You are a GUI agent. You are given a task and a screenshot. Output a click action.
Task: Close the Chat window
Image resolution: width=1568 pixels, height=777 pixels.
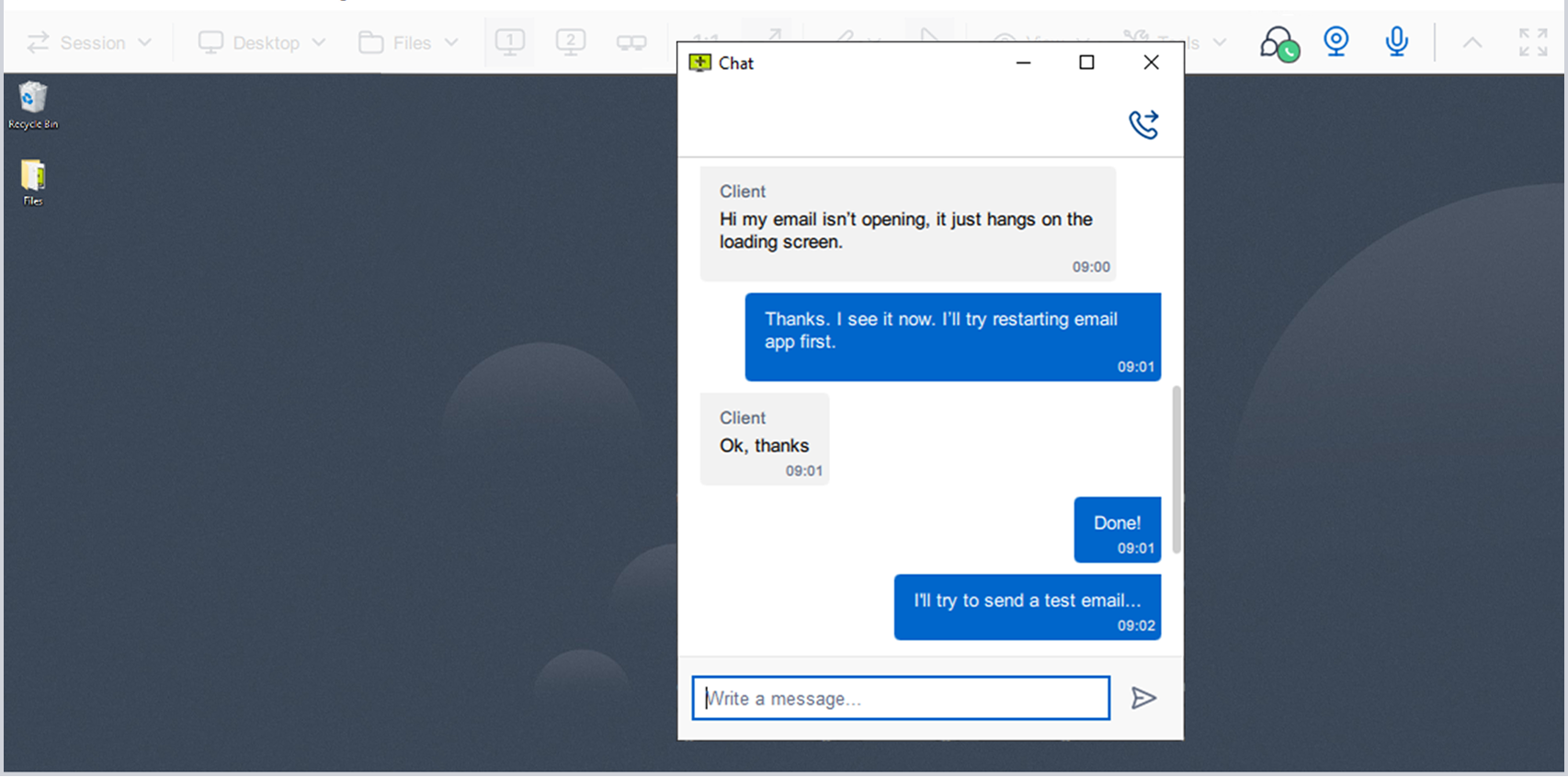(1151, 63)
